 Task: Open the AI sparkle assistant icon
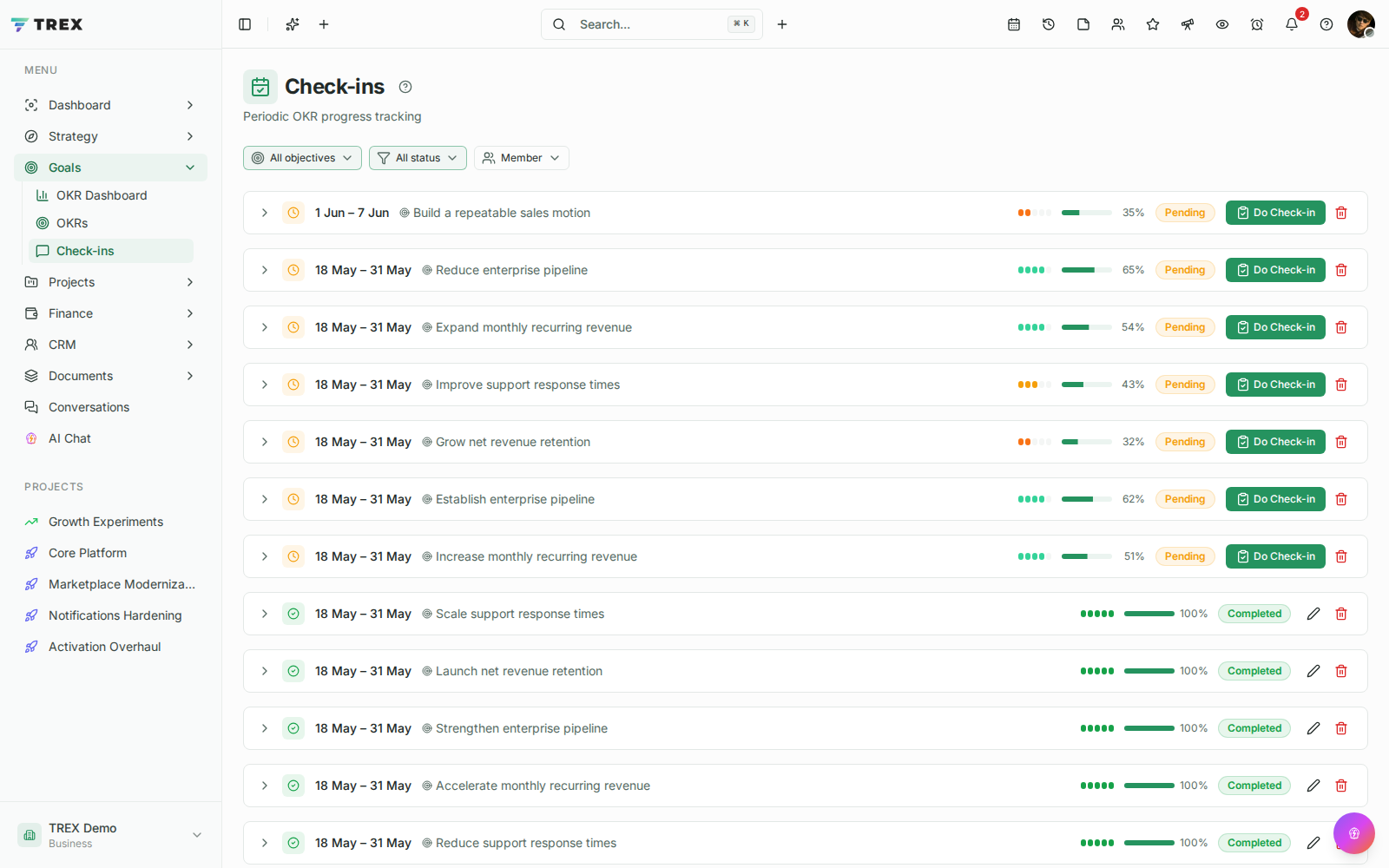coord(293,24)
